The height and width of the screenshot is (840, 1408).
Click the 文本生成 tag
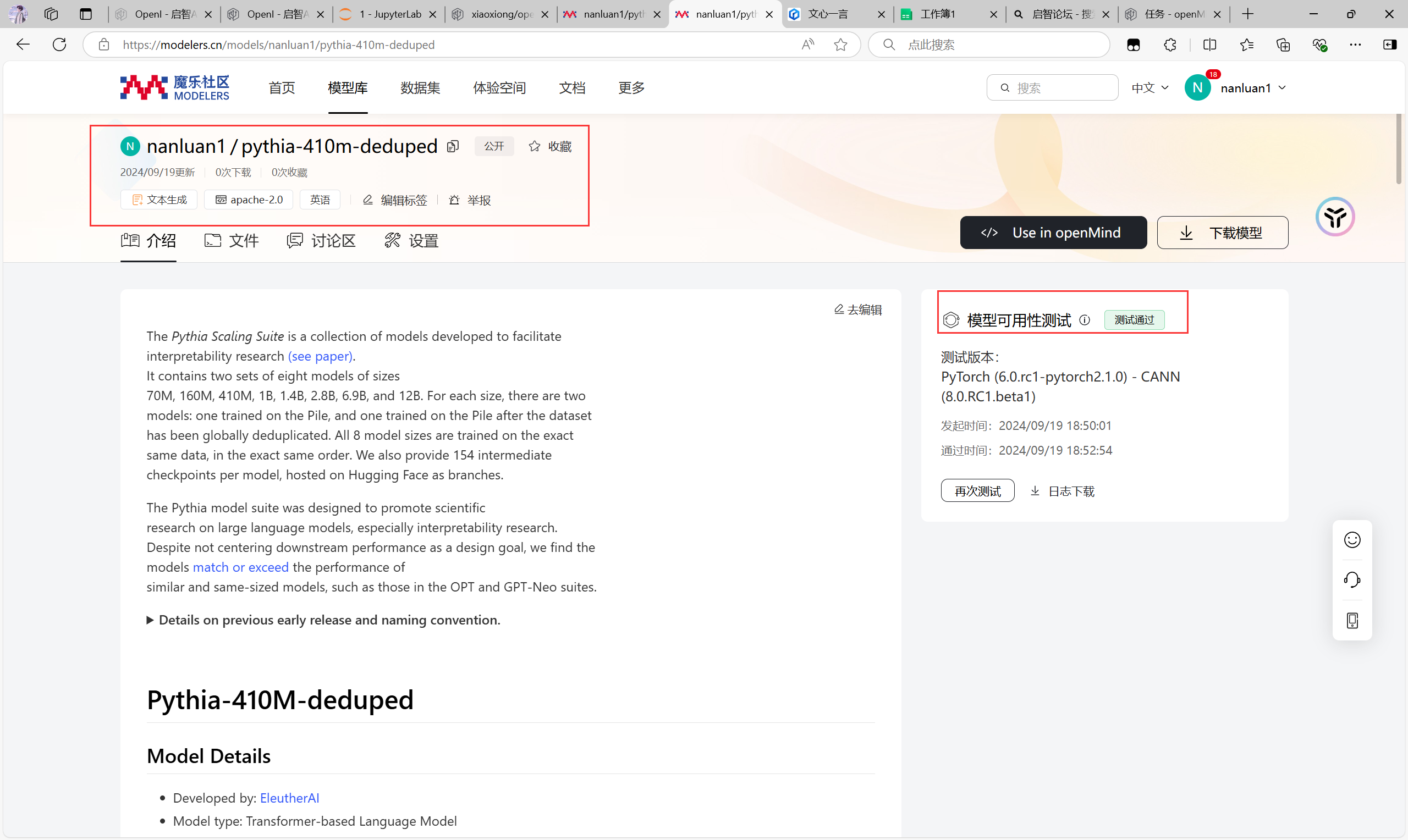click(x=159, y=200)
